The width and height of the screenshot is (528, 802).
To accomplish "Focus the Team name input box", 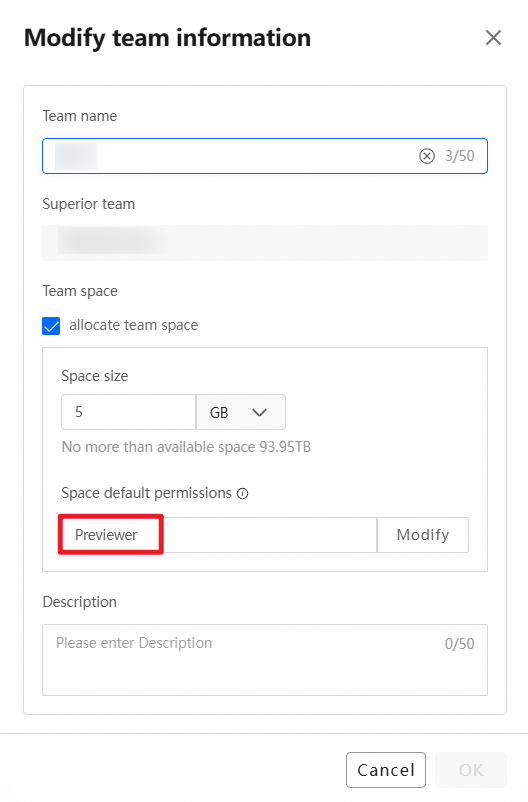I will pos(265,156).
